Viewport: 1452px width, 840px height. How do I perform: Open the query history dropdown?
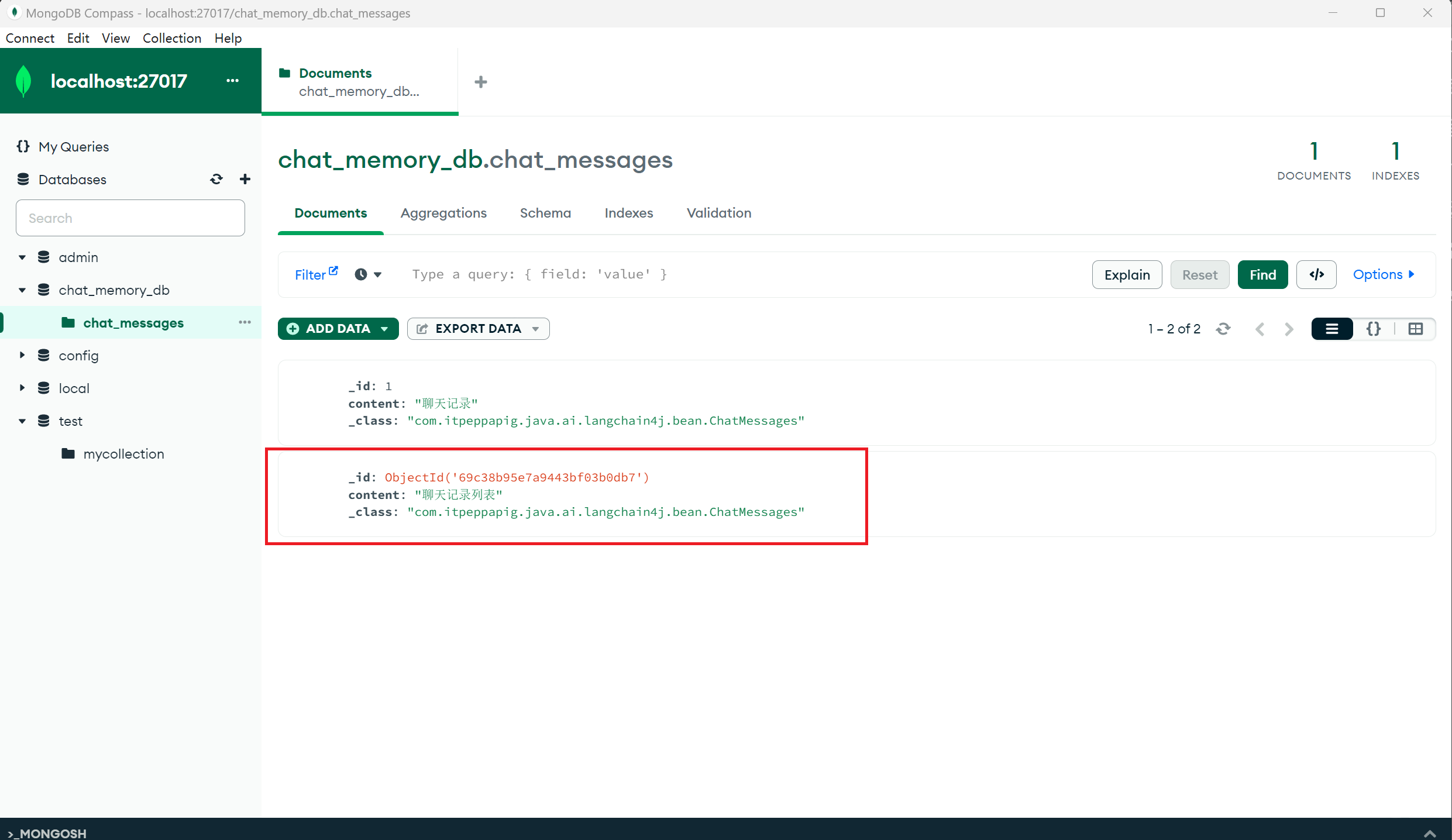point(368,274)
